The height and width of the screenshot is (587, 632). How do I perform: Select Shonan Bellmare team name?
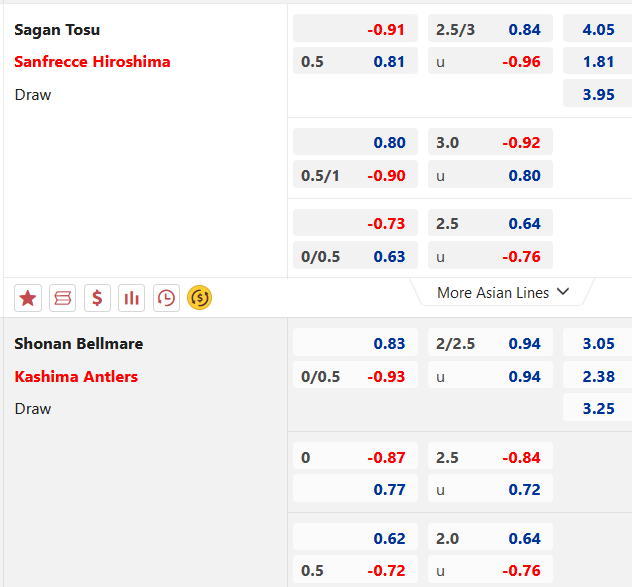tap(79, 343)
